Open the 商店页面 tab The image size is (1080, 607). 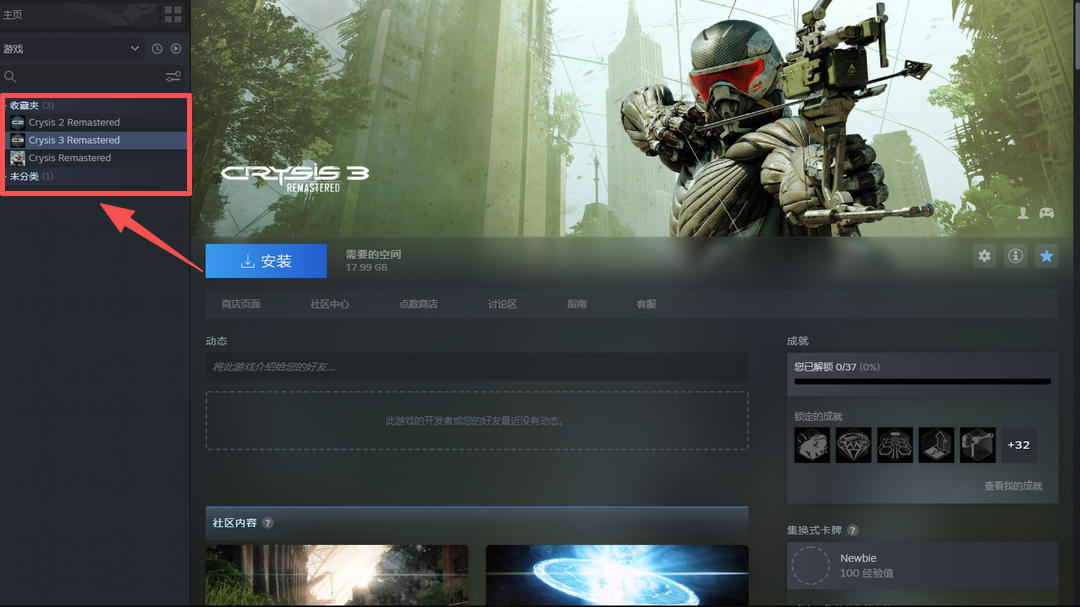click(240, 304)
